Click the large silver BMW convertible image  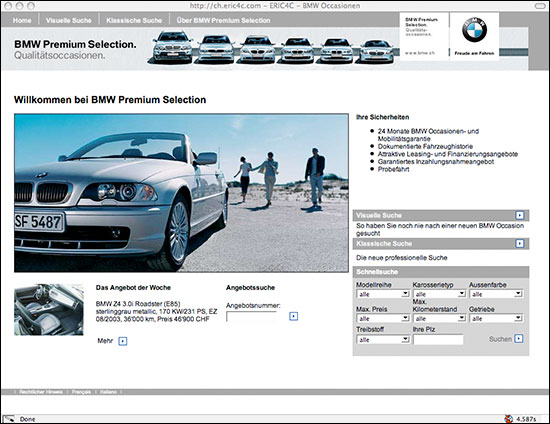tap(181, 193)
